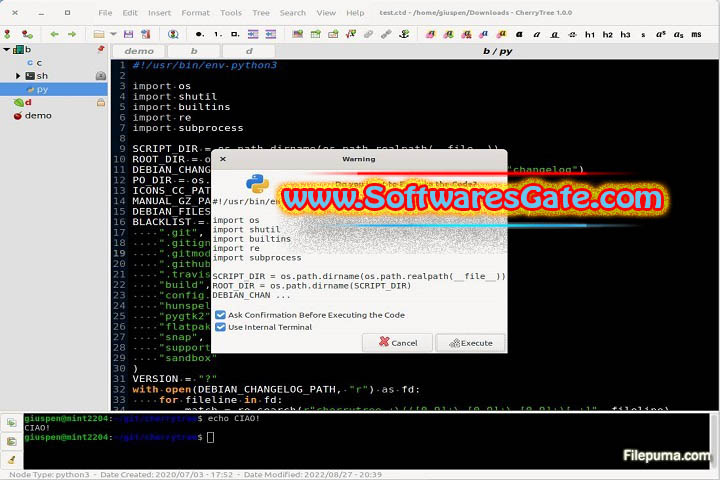Toggle bold formatting

point(519,34)
